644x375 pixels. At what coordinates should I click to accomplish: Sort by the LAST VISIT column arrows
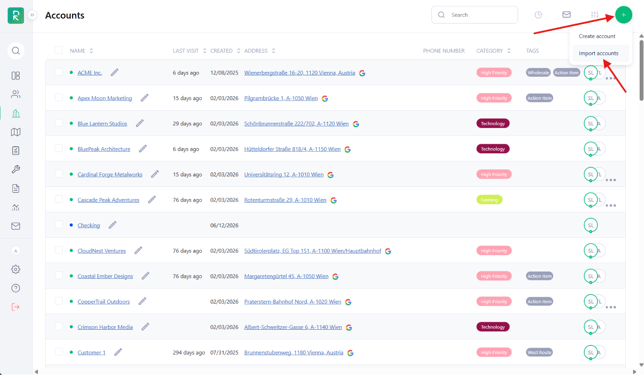(x=205, y=51)
